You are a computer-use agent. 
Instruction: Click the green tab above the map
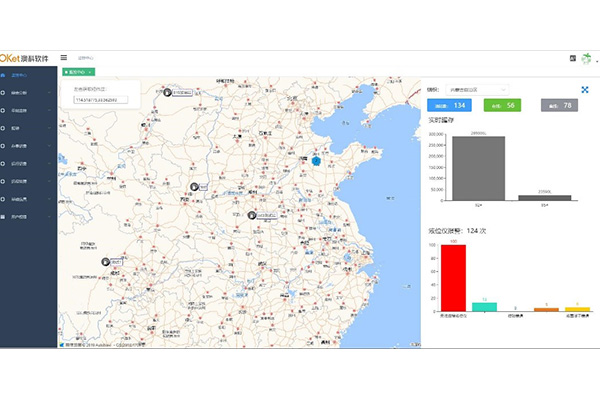point(78,72)
